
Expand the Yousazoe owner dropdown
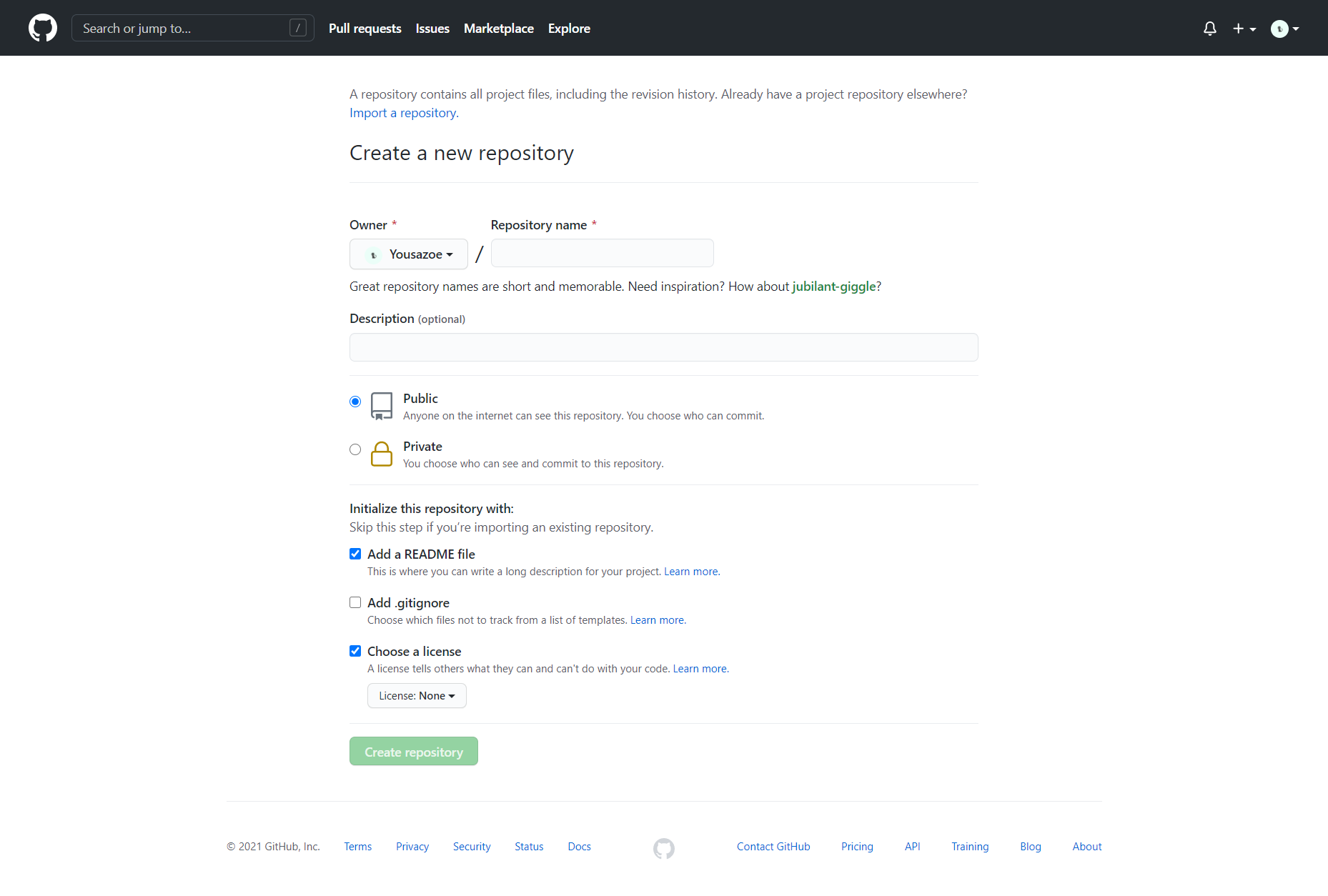(x=409, y=254)
